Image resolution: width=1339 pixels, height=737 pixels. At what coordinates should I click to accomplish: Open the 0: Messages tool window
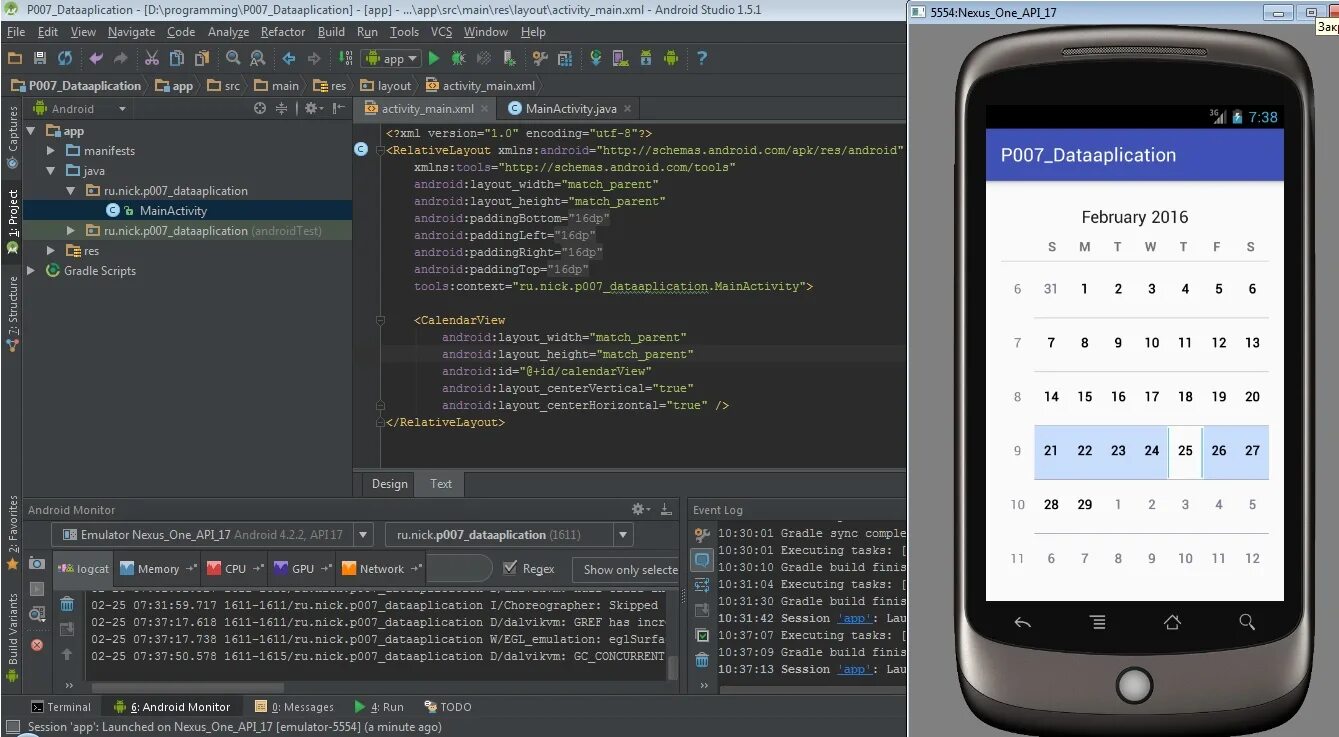[x=294, y=707]
